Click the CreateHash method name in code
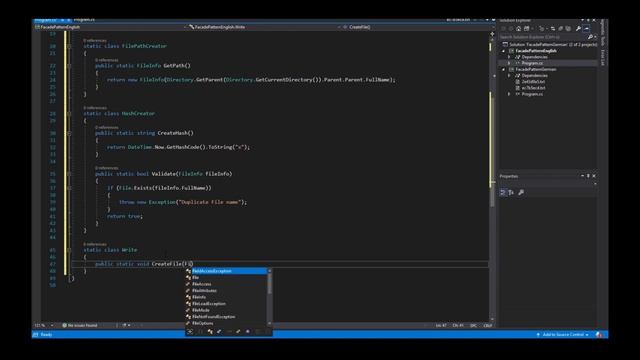This screenshot has height=360, width=640. (x=173, y=133)
